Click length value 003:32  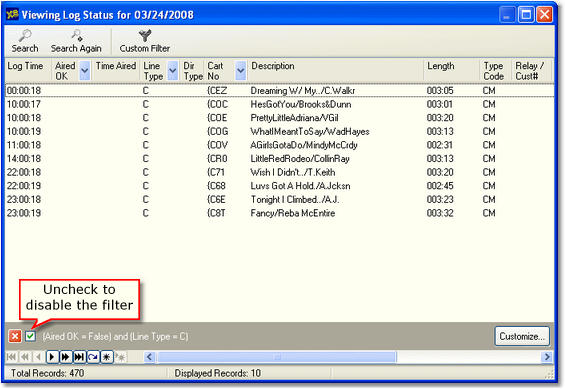pyautogui.click(x=440, y=213)
